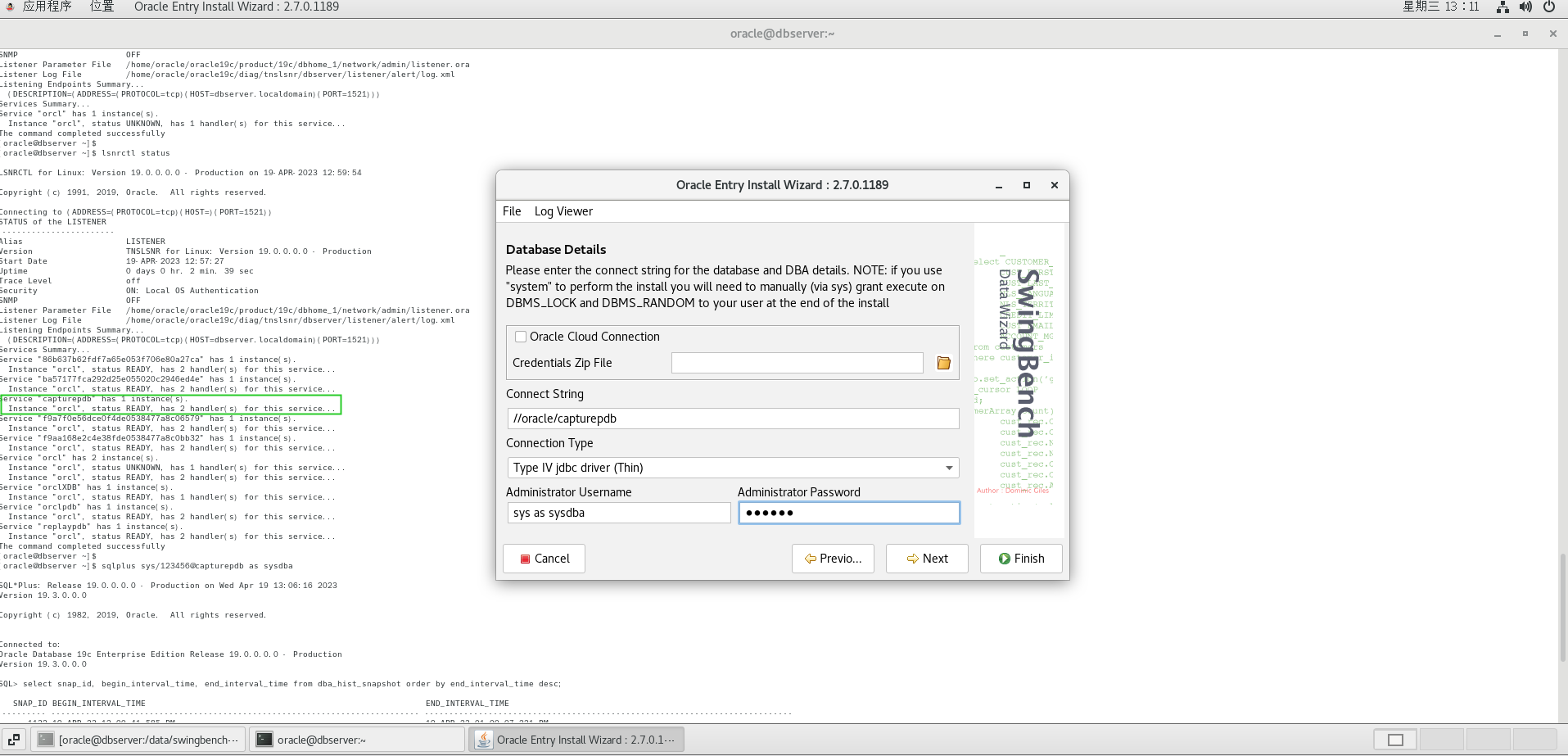Select the first workspace in workspace switcher
Image resolution: width=1568 pixels, height=756 pixels.
pos(1395,740)
